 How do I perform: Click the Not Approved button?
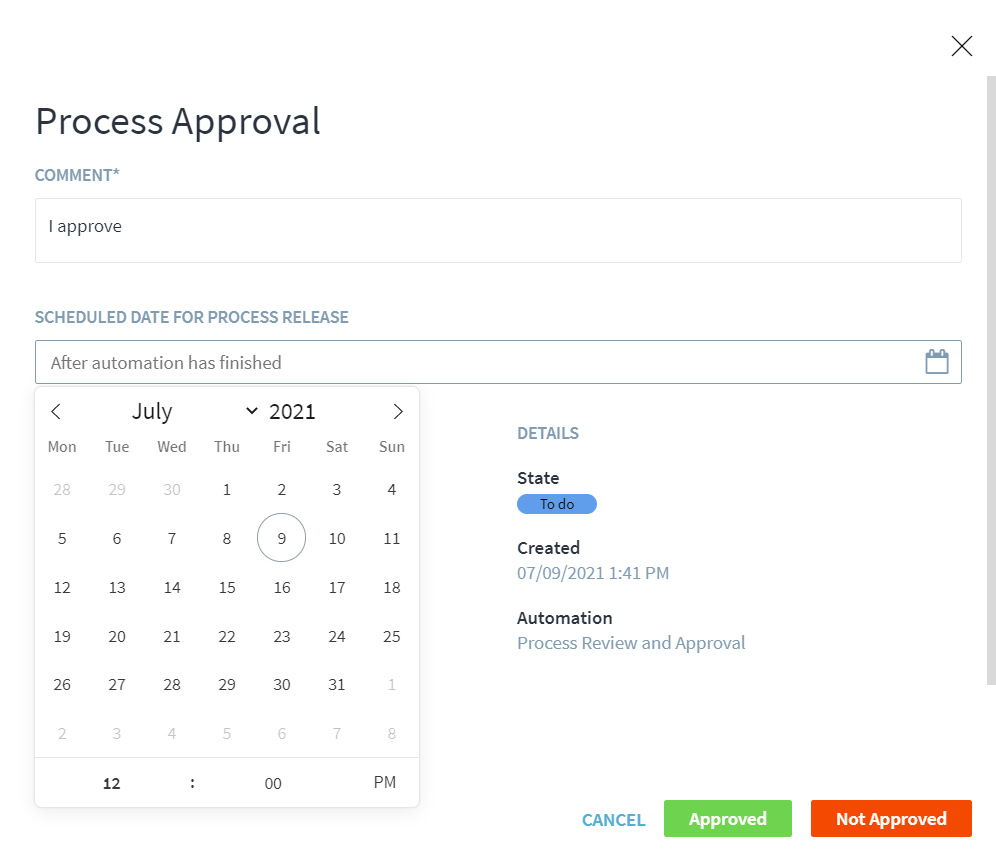891,819
